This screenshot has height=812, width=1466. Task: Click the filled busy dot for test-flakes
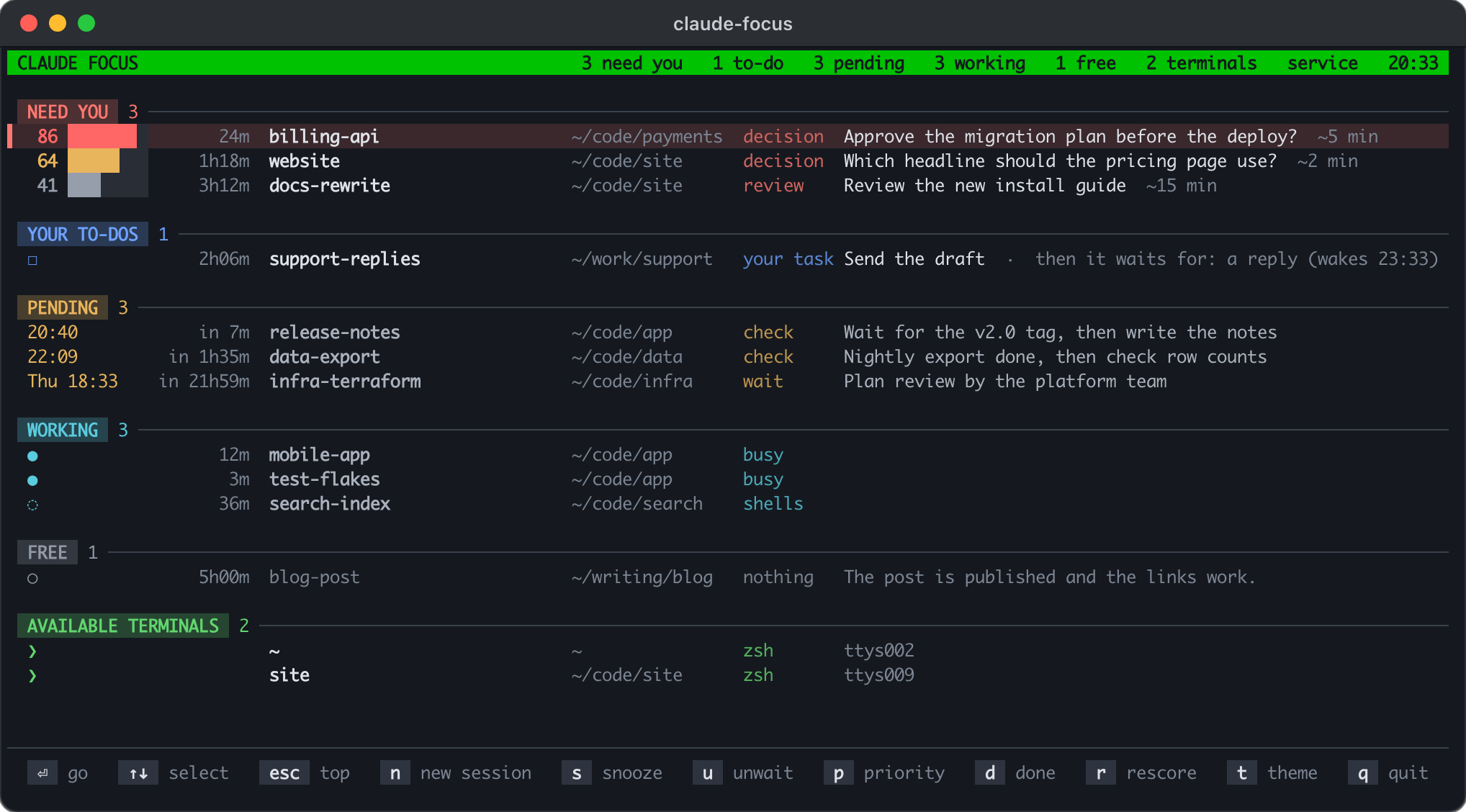[32, 480]
